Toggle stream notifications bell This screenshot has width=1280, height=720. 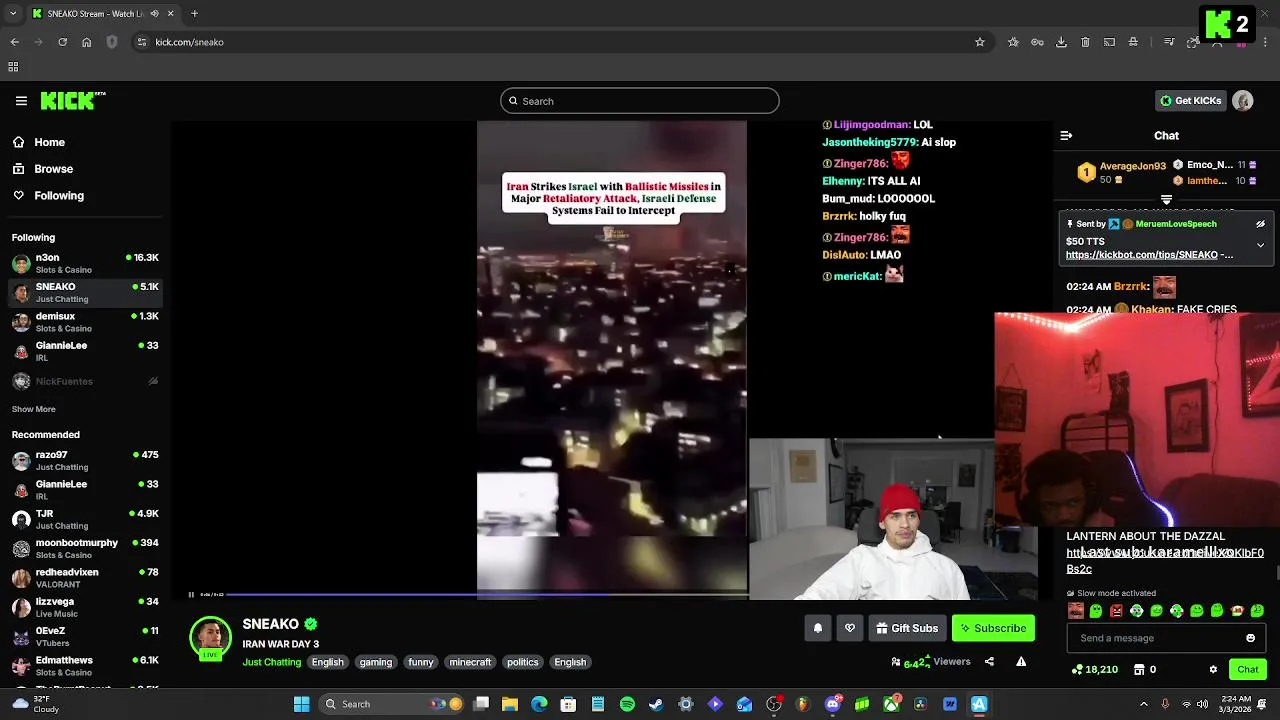[x=817, y=628]
